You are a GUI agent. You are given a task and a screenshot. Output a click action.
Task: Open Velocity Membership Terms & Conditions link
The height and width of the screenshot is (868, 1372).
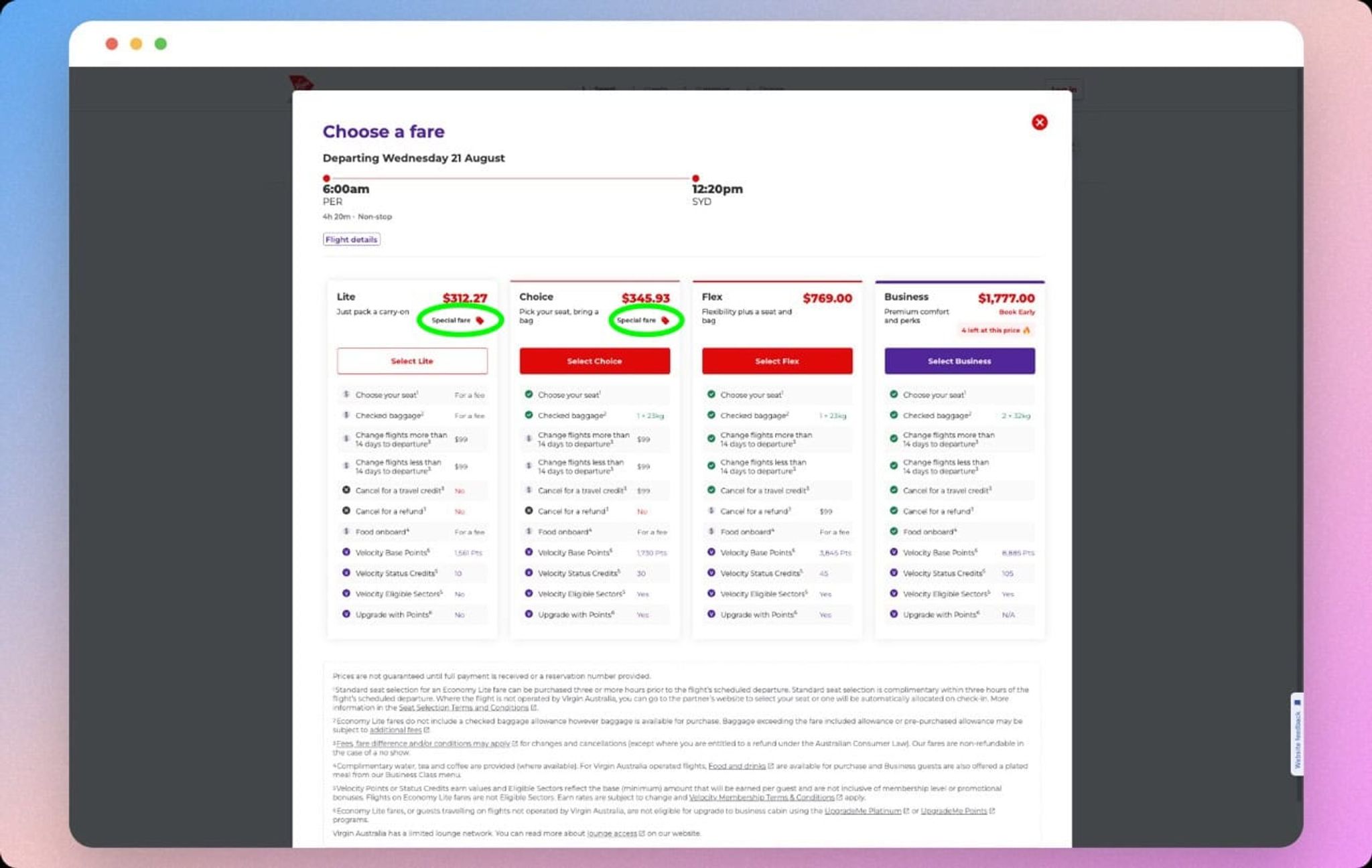coord(762,798)
